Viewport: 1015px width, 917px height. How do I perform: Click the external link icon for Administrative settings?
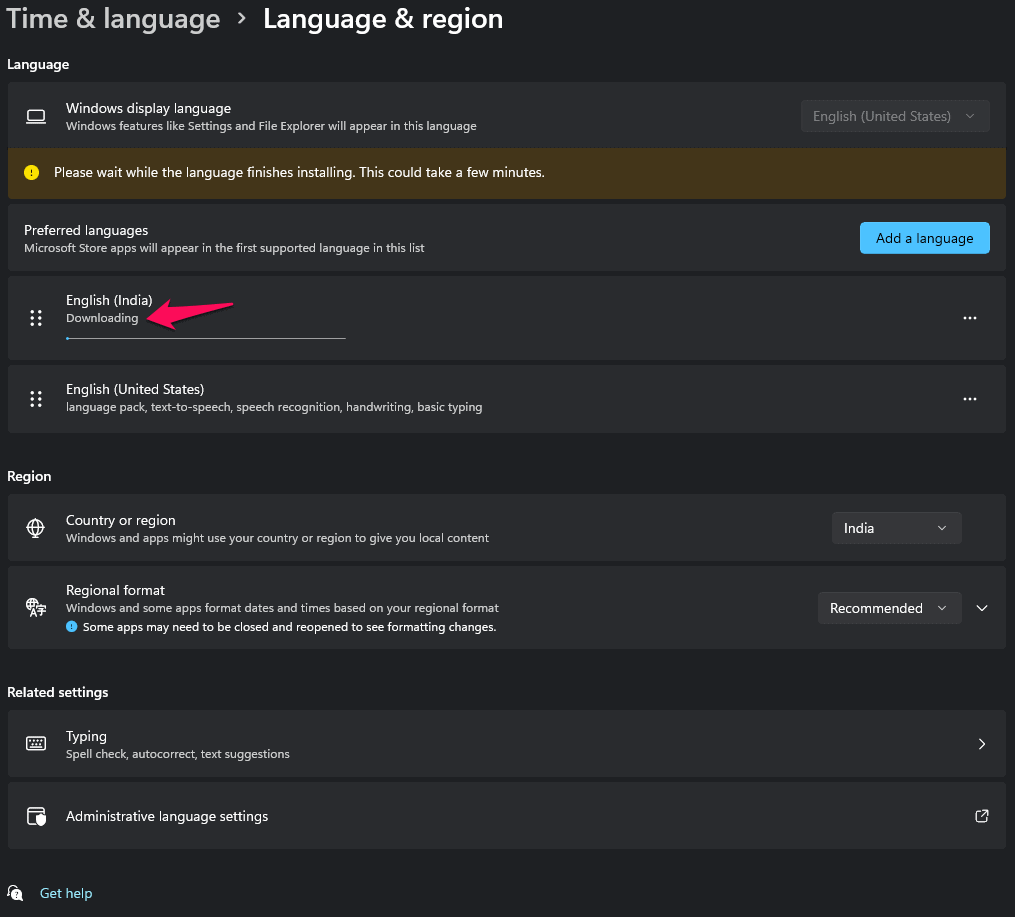981,816
